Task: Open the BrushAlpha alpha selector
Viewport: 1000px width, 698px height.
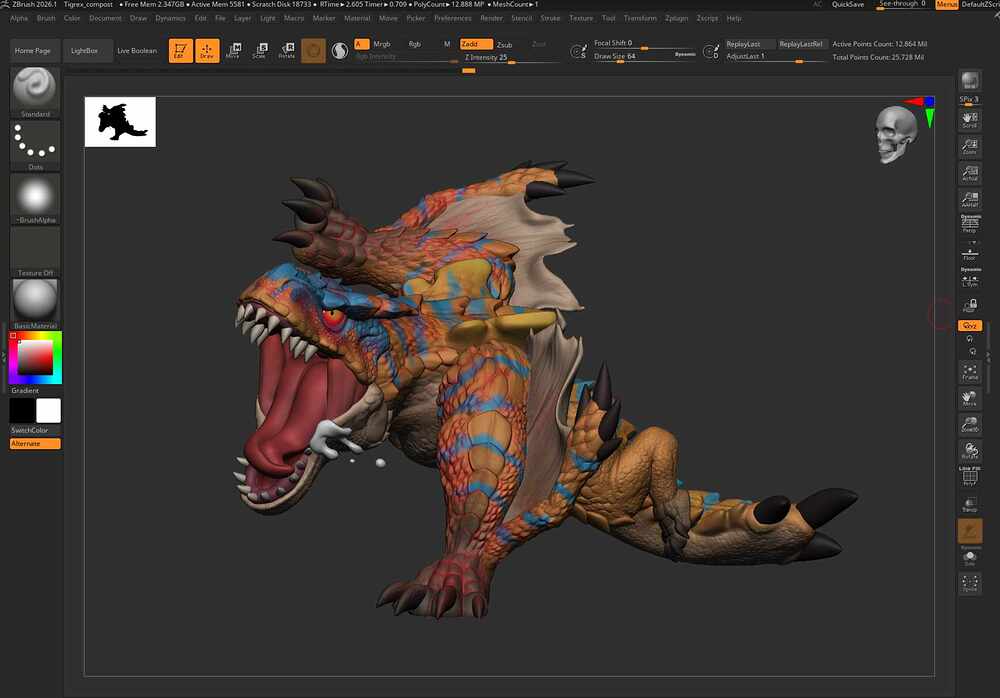Action: (x=35, y=198)
